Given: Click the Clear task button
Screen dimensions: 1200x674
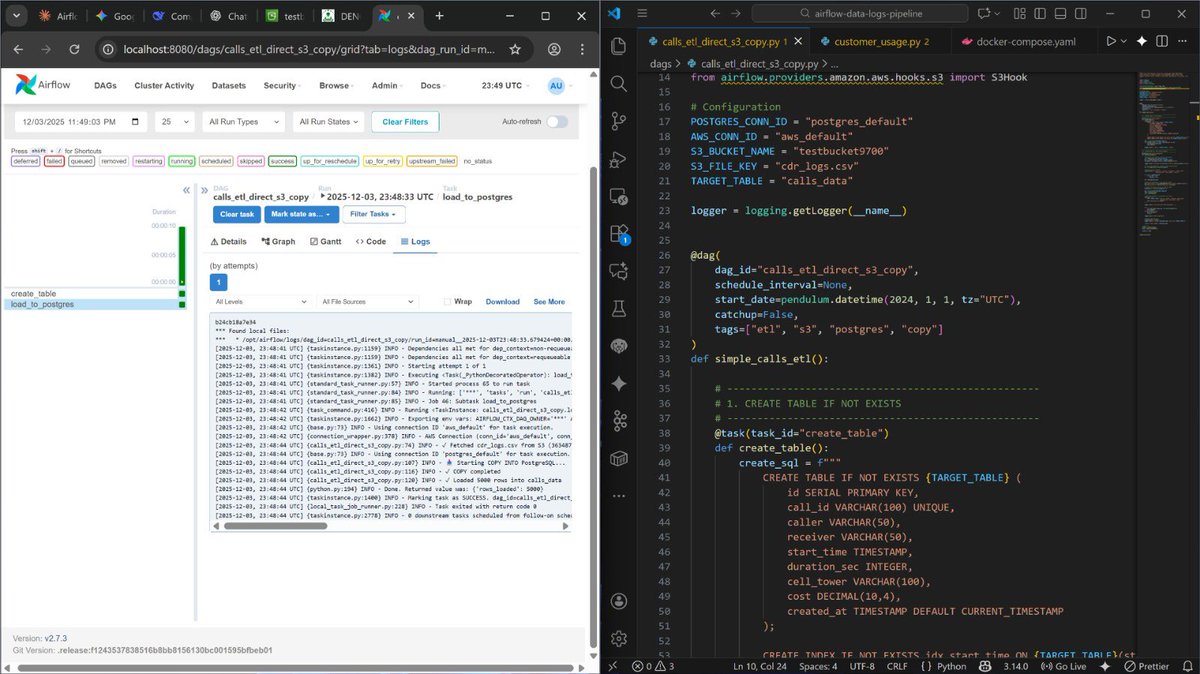Looking at the screenshot, I should click(236, 214).
